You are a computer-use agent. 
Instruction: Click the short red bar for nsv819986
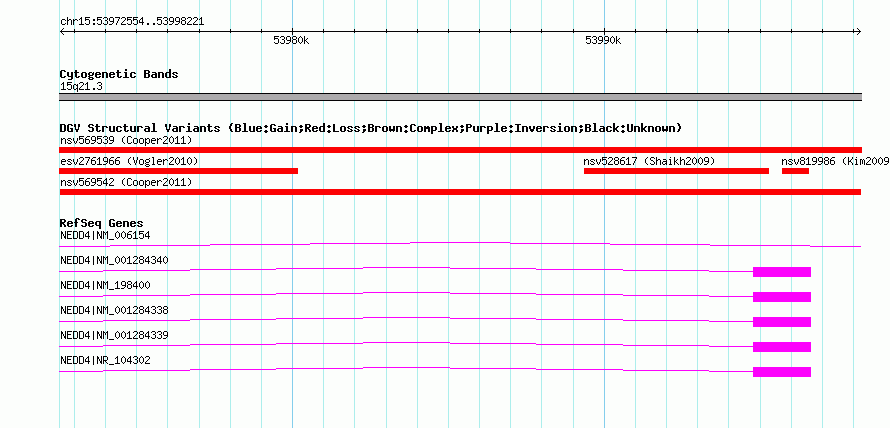pyautogui.click(x=795, y=171)
